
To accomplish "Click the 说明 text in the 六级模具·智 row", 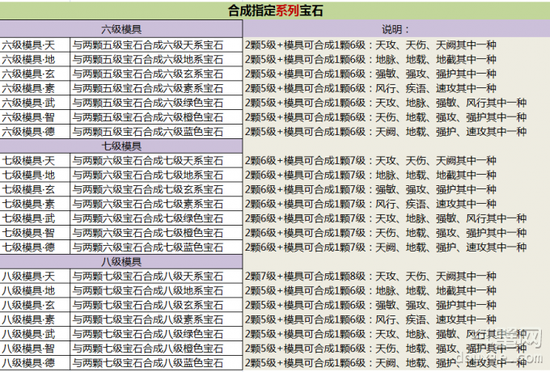I will pos(386,117).
